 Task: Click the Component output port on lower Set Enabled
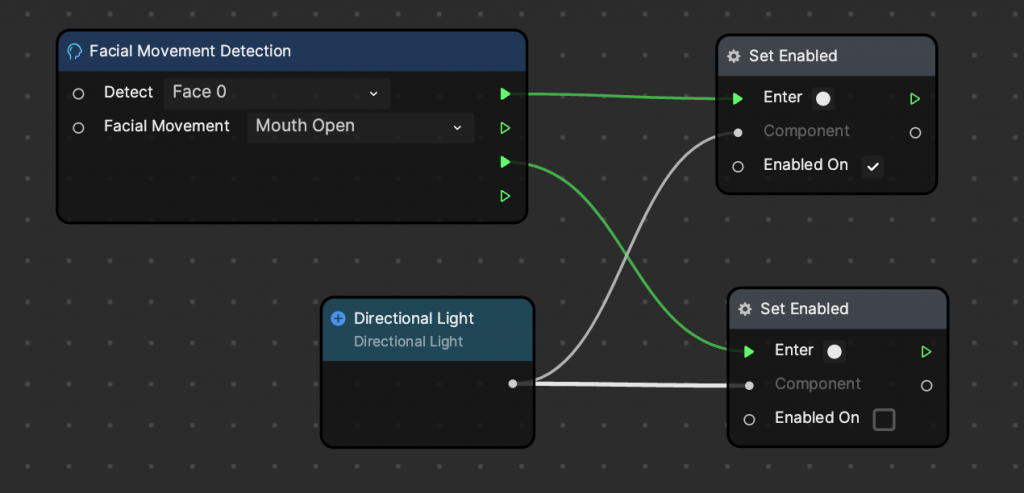[926, 386]
